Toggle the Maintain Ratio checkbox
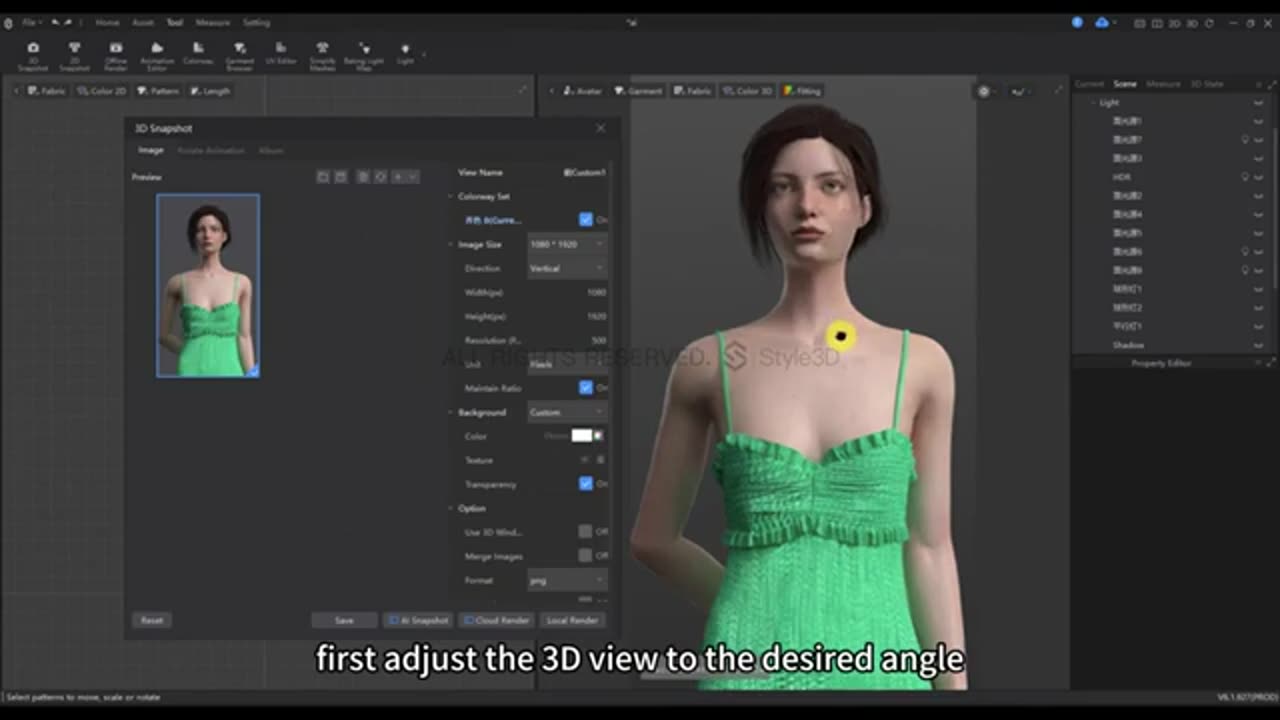Viewport: 1280px width, 720px height. pyautogui.click(x=586, y=387)
